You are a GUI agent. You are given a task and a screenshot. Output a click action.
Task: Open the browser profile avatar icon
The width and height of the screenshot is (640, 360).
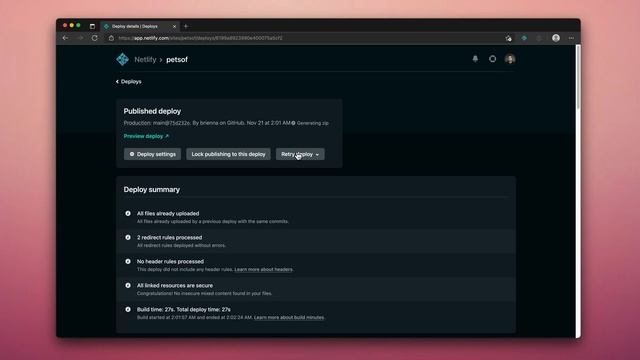click(556, 38)
